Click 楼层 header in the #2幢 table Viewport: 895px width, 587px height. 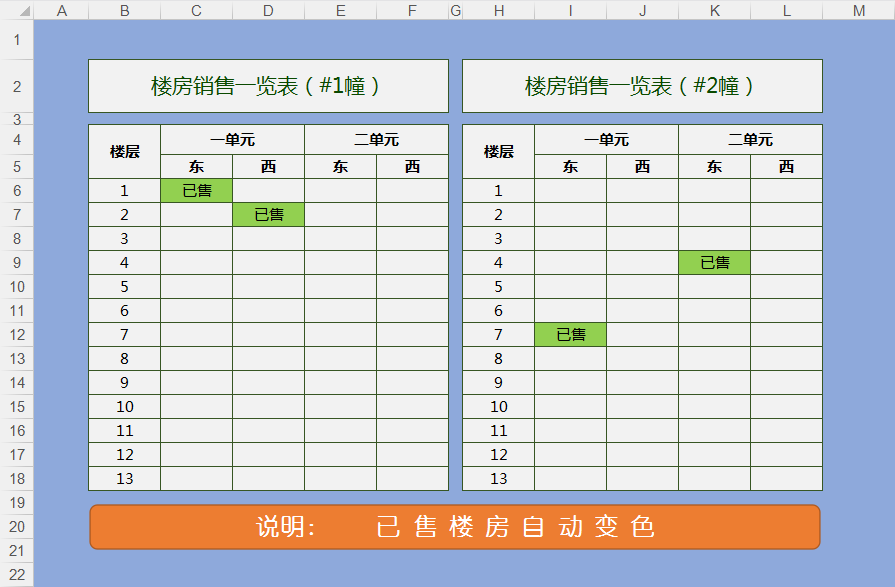(x=498, y=152)
